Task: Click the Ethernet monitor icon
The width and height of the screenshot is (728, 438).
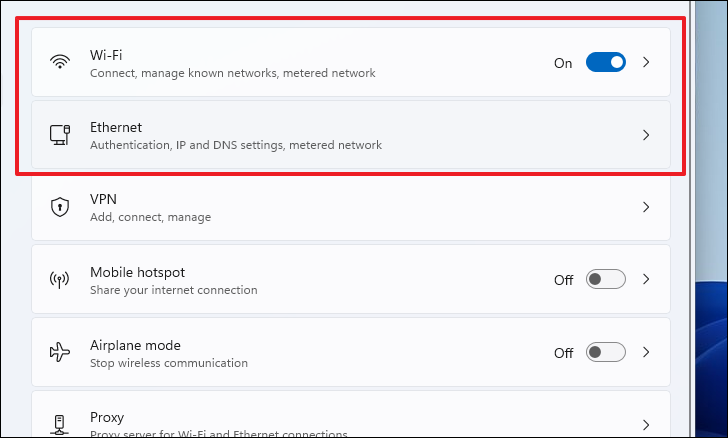Action: 60,135
